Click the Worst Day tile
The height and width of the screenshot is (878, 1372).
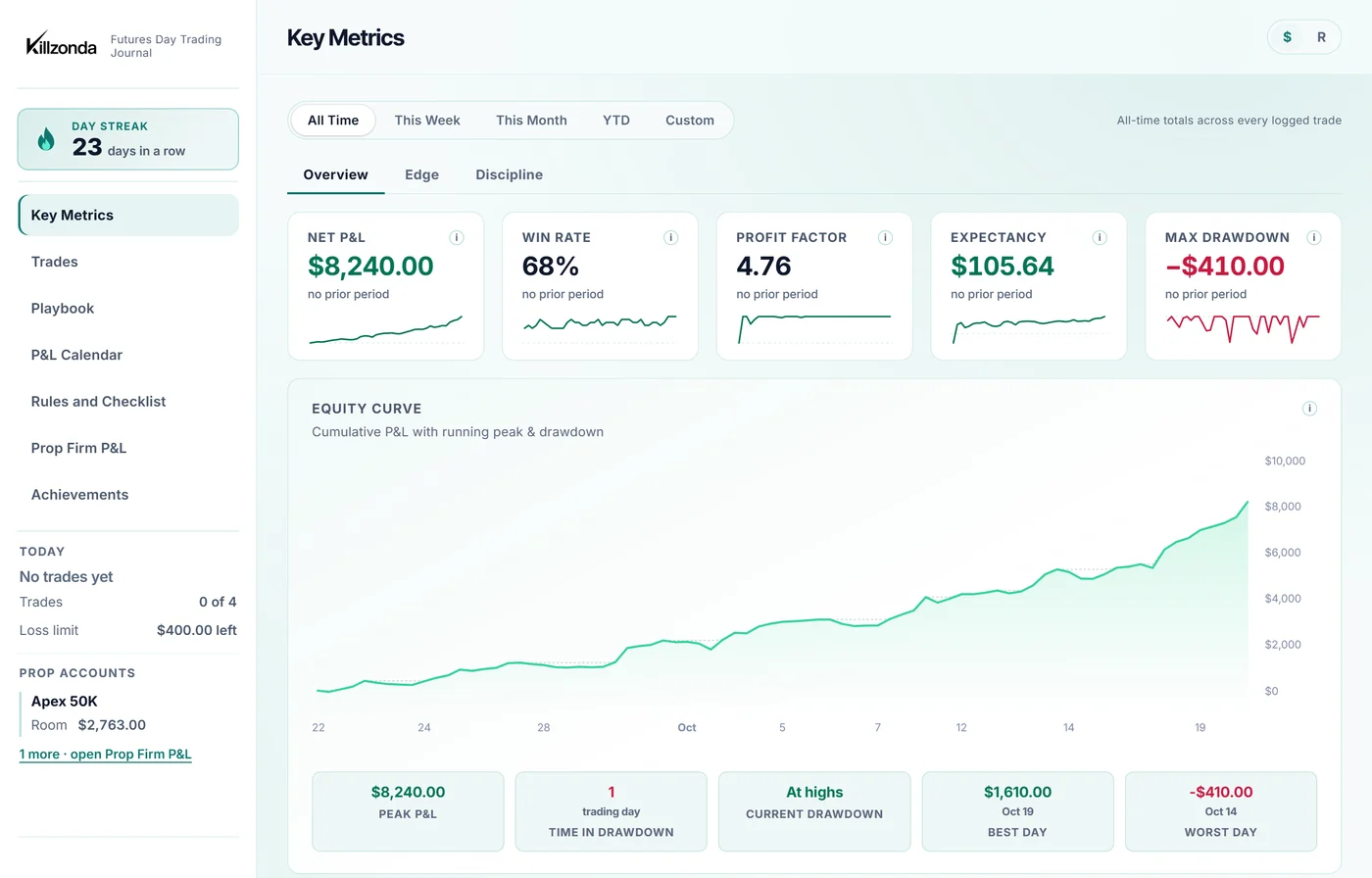coord(1221,811)
